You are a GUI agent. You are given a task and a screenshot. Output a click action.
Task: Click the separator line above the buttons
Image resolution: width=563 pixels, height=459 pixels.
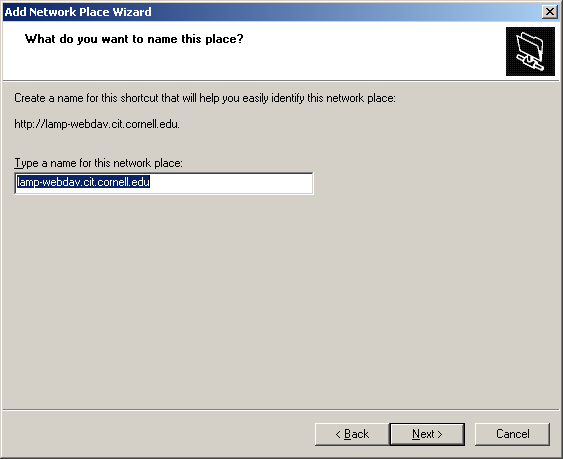281,409
